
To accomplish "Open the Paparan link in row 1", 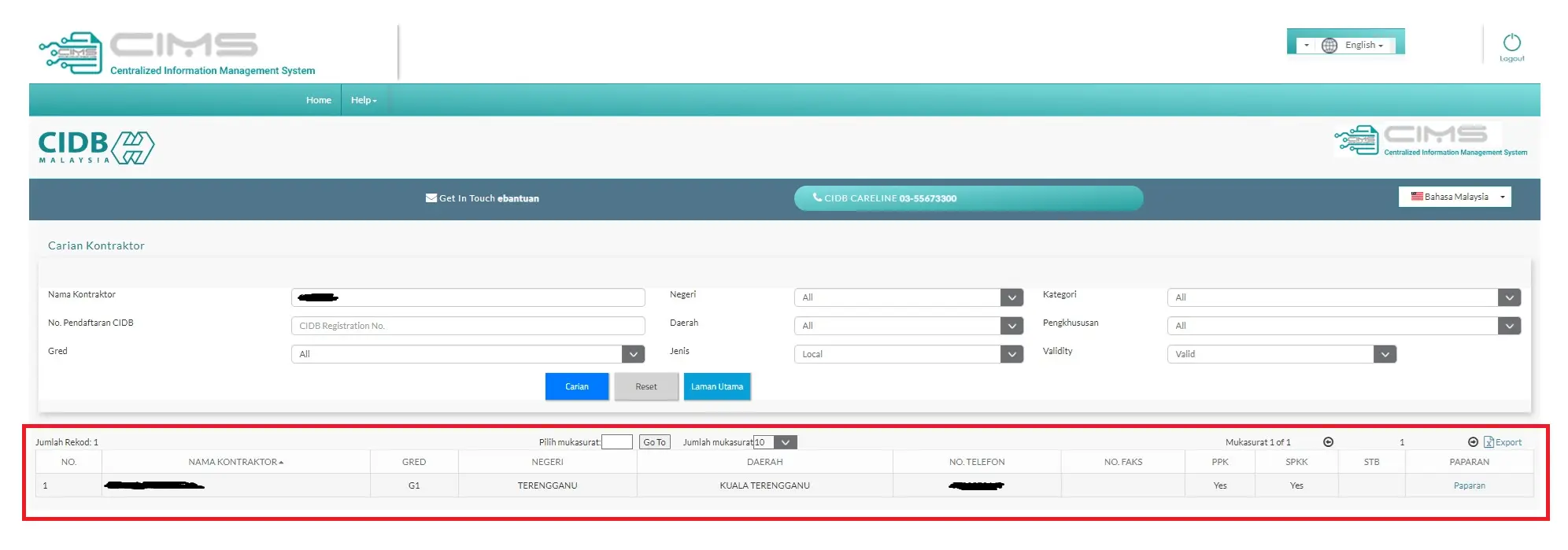I will [x=1469, y=485].
